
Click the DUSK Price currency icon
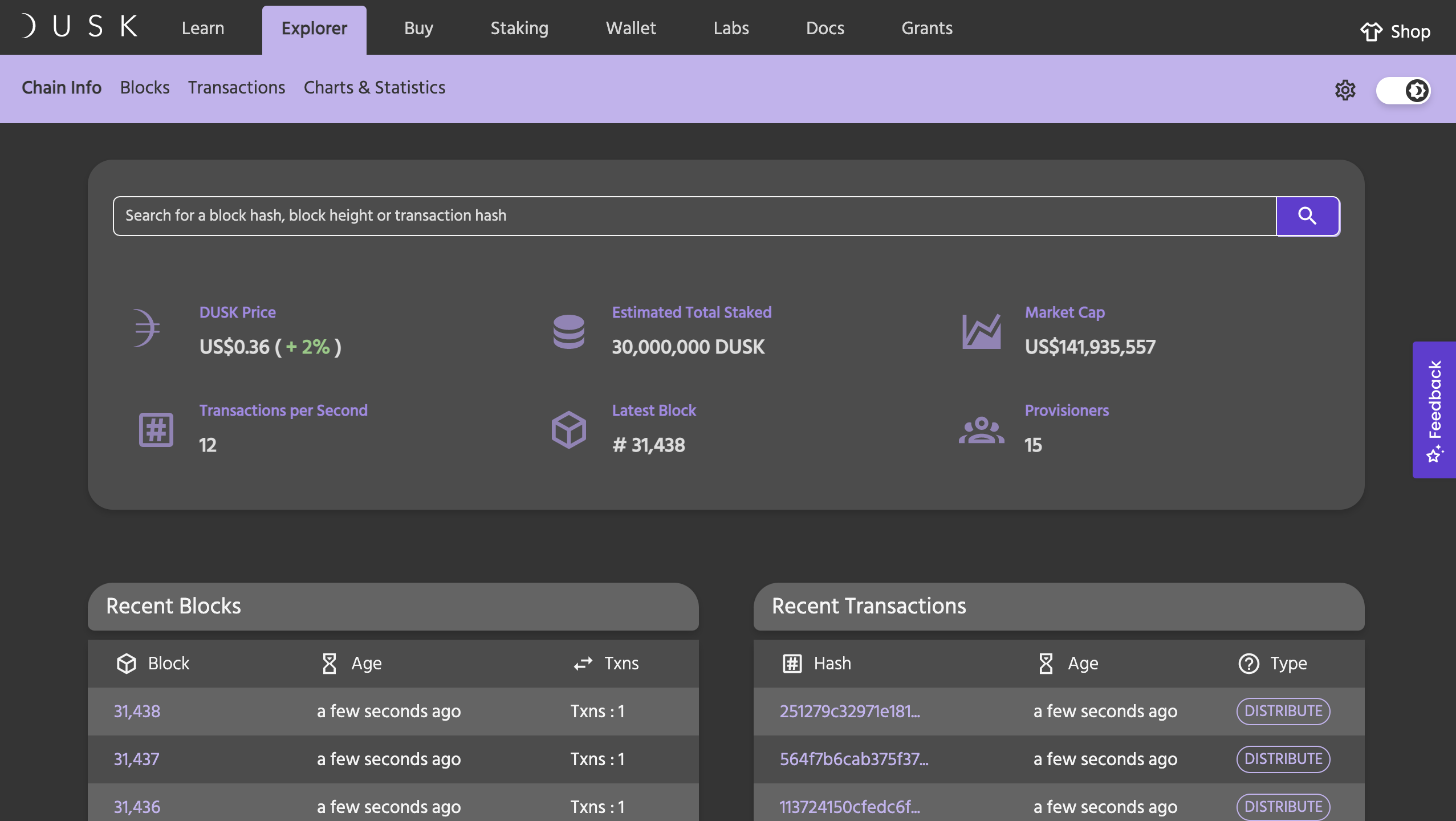tap(146, 328)
